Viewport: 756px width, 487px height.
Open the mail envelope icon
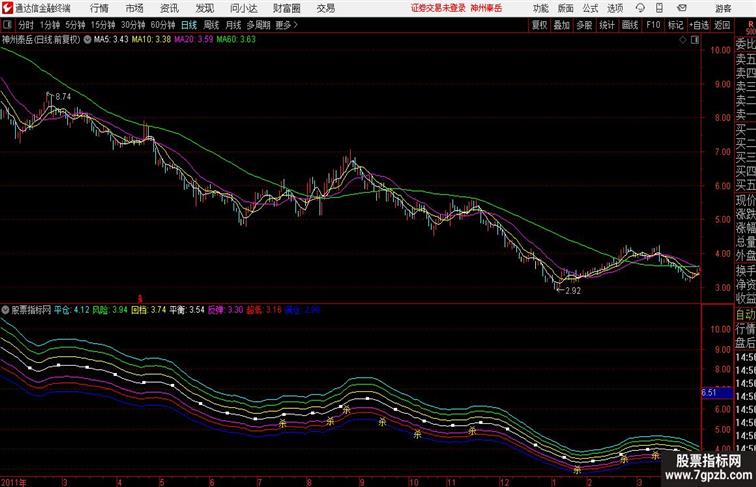pos(682,8)
